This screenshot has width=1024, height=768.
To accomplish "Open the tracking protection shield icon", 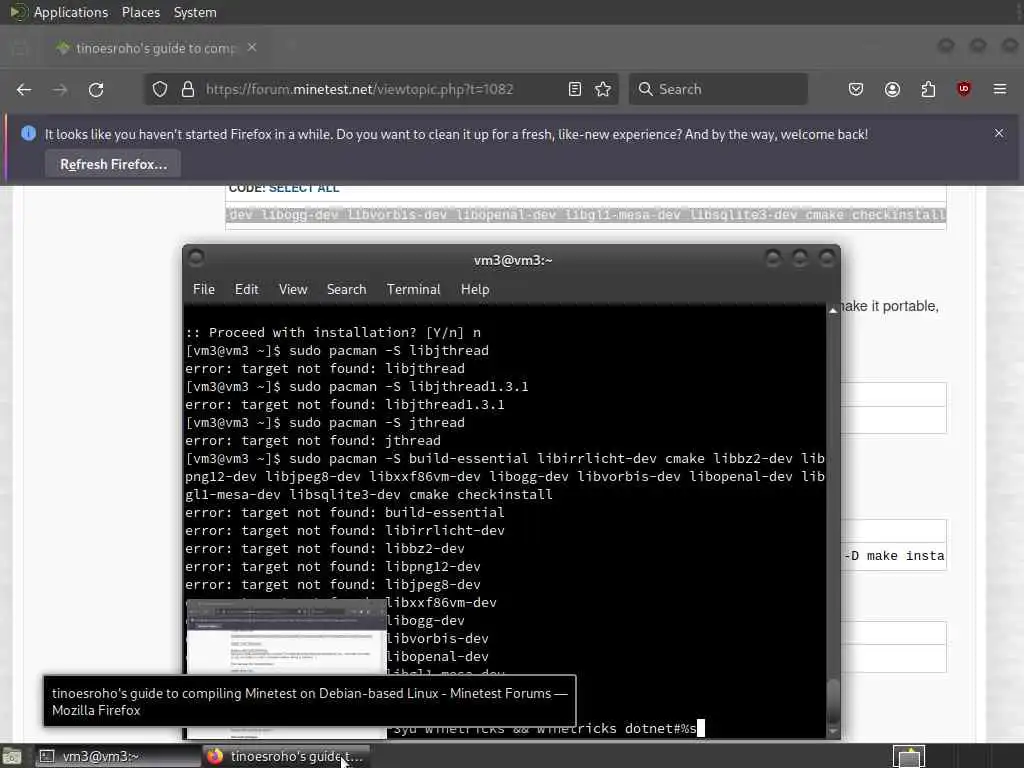I will point(160,89).
